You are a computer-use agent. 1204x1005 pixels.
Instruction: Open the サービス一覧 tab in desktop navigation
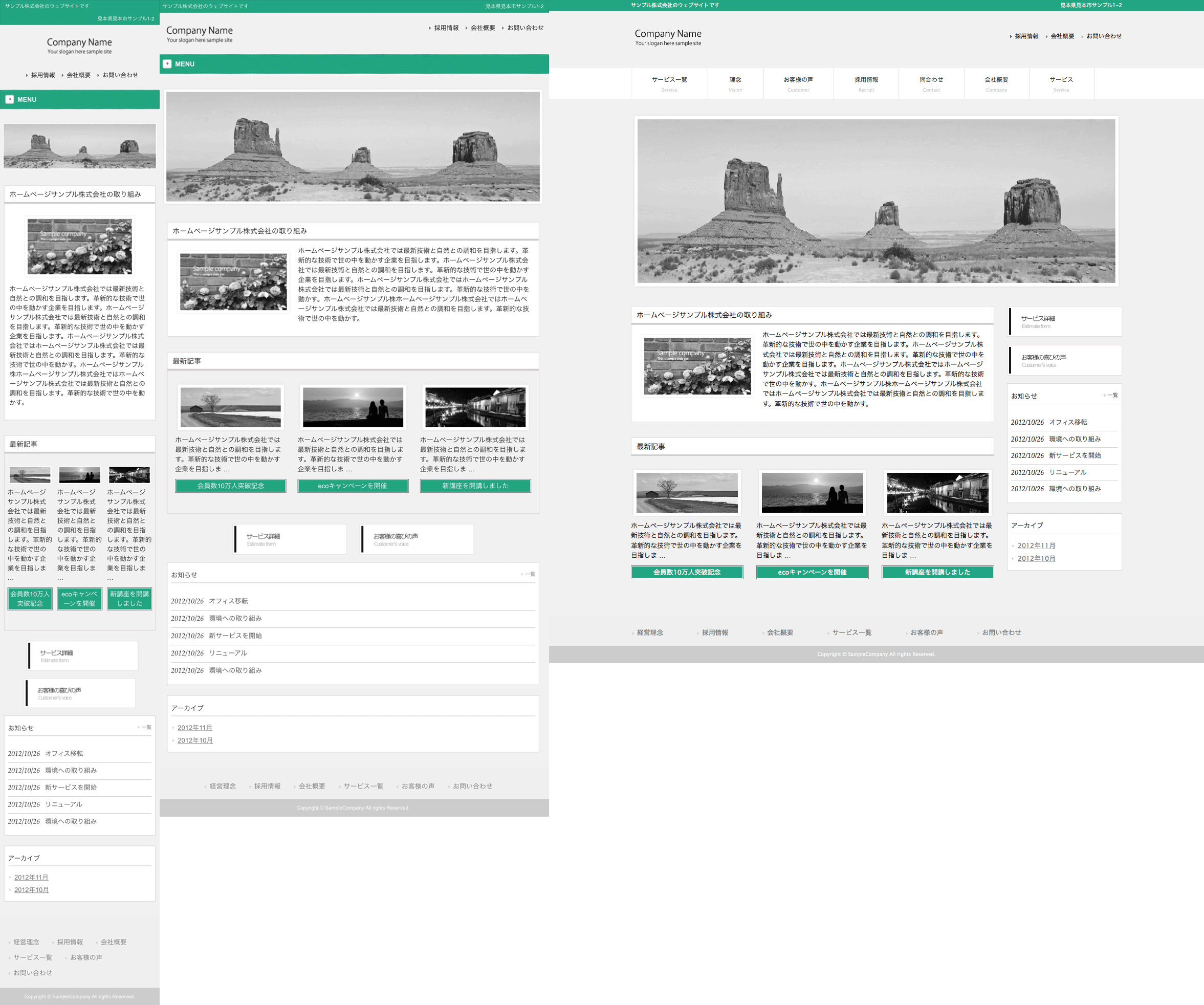[x=669, y=83]
